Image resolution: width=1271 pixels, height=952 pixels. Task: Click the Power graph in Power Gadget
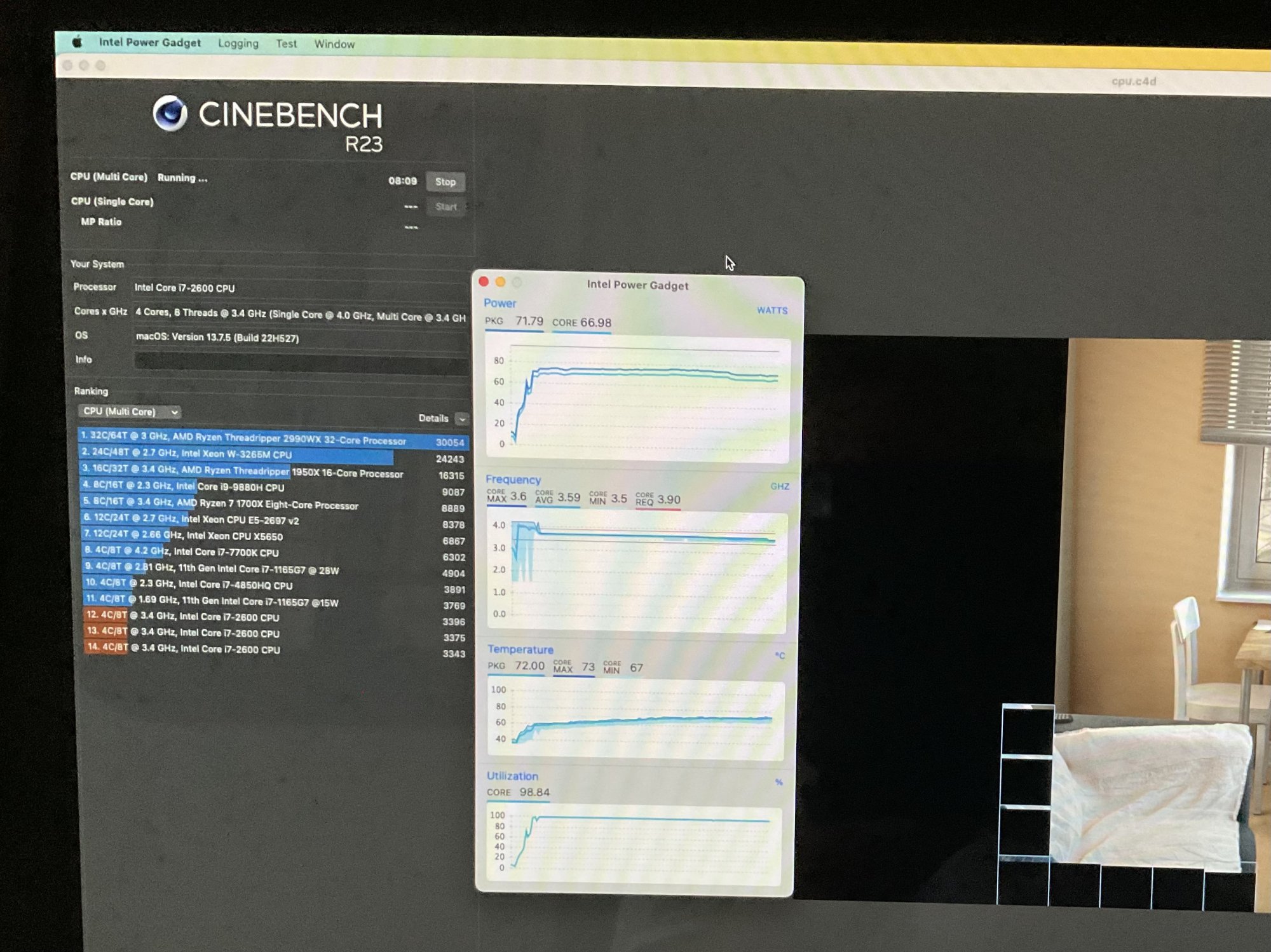click(x=637, y=400)
